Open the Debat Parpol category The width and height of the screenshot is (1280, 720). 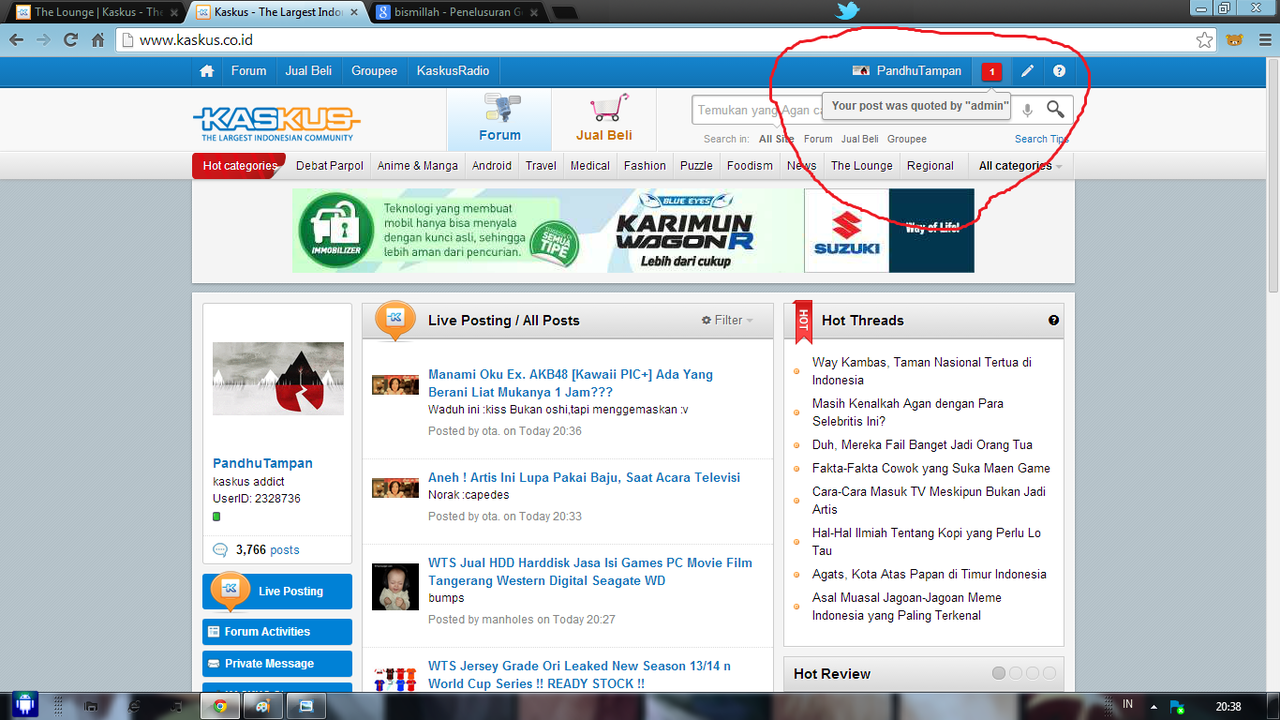point(330,166)
